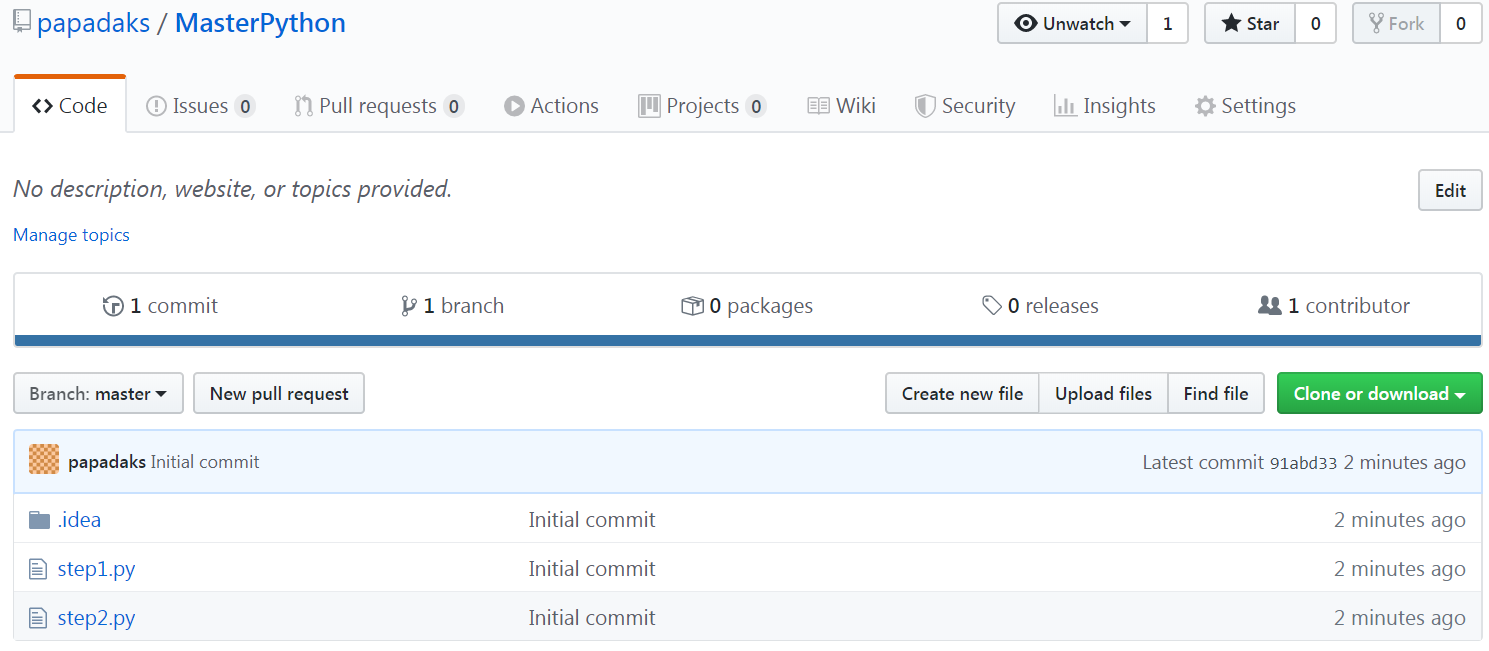This screenshot has width=1489, height=651.
Task: Click the Security shield icon
Action: [925, 106]
